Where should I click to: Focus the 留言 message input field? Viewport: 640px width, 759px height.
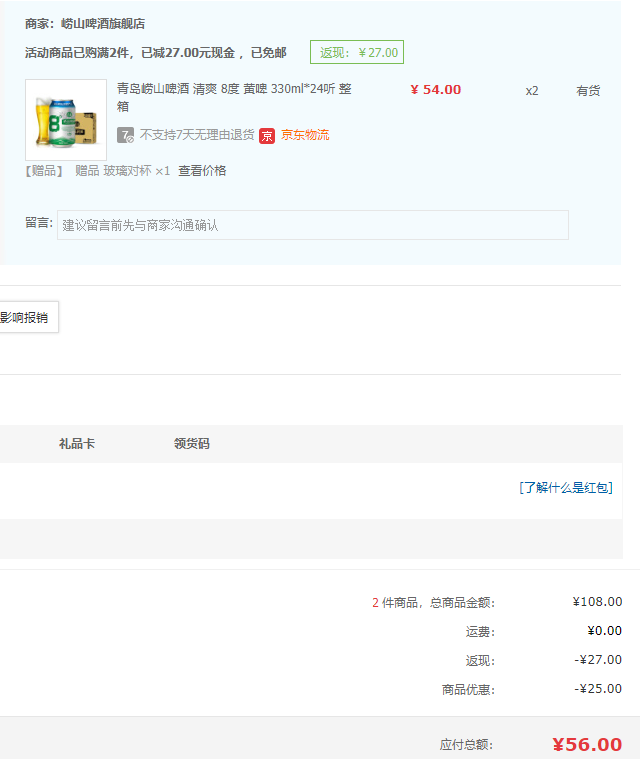coord(313,225)
